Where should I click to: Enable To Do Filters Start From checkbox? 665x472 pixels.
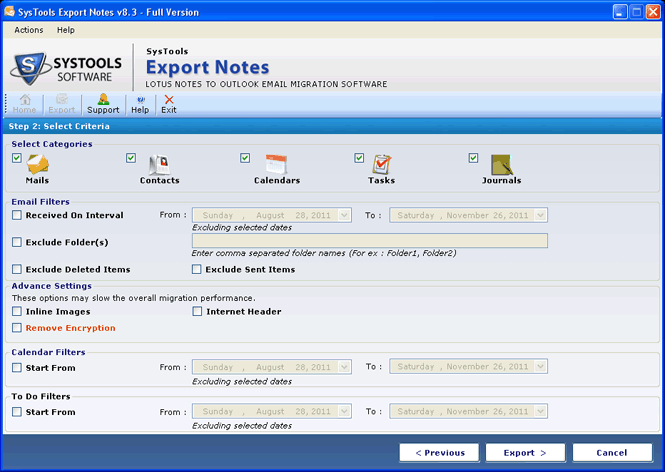[17, 412]
